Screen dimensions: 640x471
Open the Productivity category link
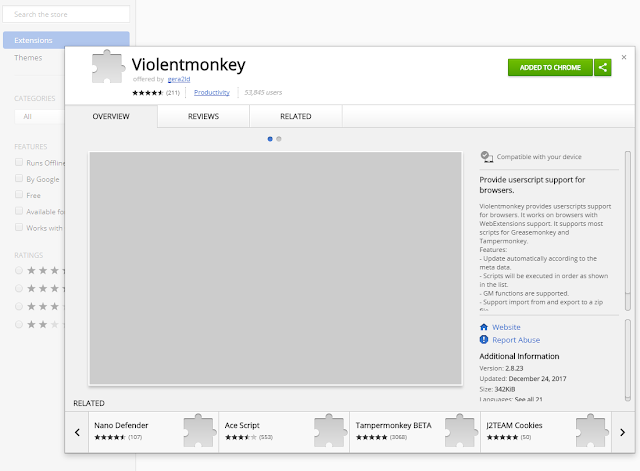(x=212, y=93)
